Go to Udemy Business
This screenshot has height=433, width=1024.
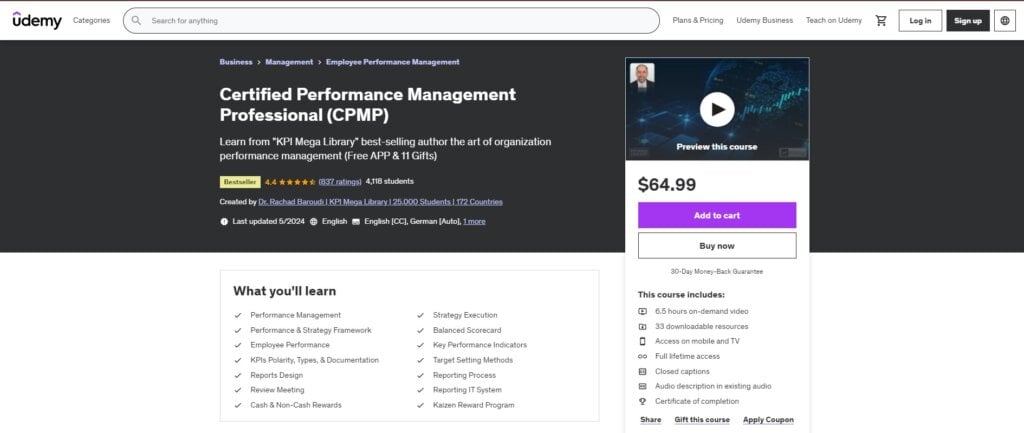pyautogui.click(x=765, y=20)
